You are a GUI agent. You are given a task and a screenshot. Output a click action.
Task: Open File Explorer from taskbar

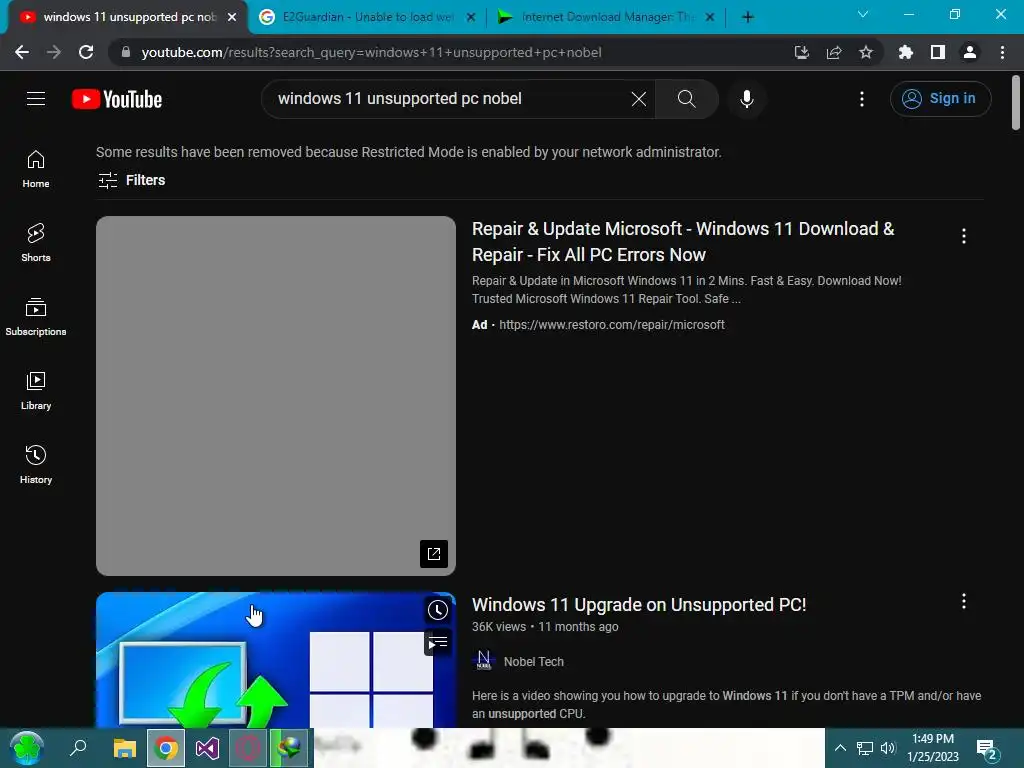click(x=125, y=748)
